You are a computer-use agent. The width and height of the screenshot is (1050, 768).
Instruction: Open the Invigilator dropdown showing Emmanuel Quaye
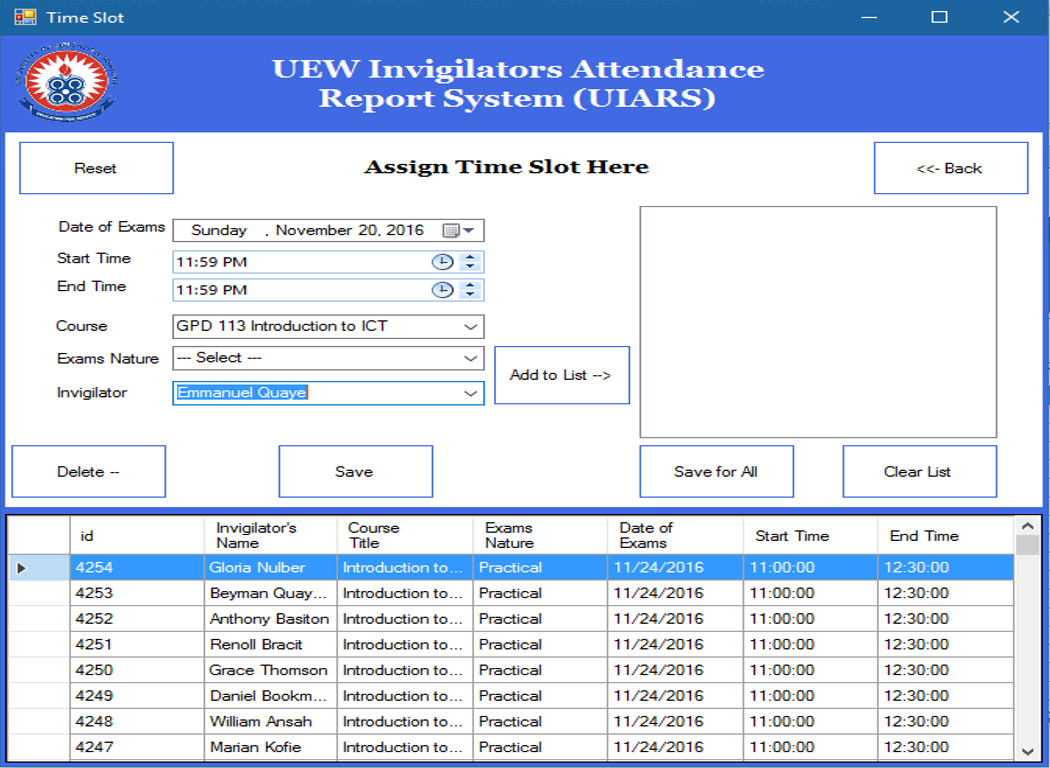(x=470, y=392)
